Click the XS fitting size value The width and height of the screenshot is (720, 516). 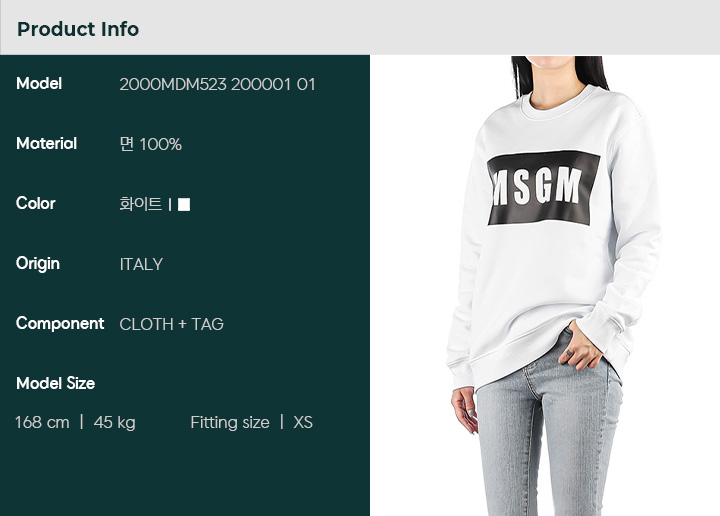click(x=303, y=422)
